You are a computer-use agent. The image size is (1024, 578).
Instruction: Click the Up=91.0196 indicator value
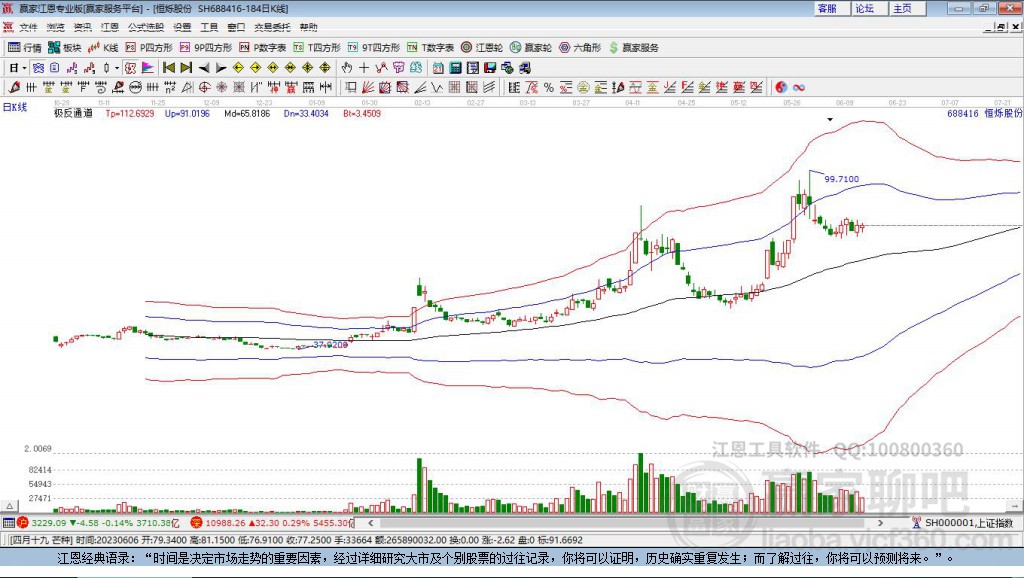[187, 113]
